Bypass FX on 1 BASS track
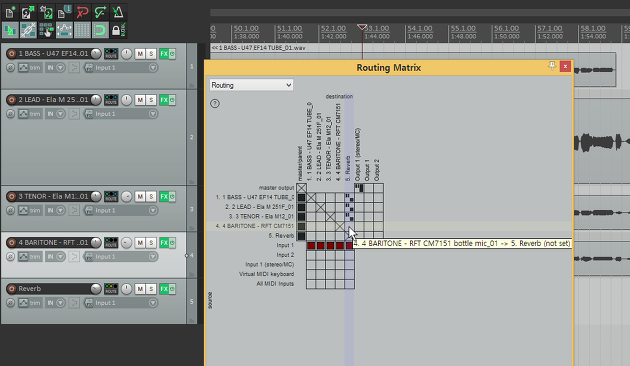The image size is (630, 366). (172, 53)
